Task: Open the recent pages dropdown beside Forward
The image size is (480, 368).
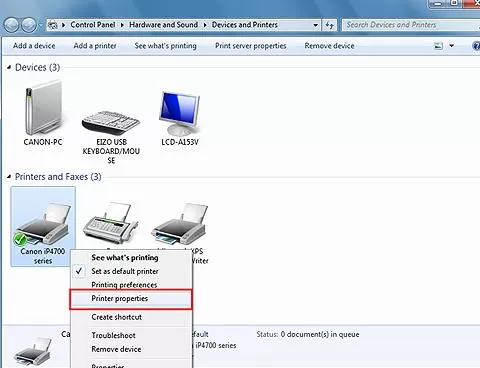Action: pos(41,25)
